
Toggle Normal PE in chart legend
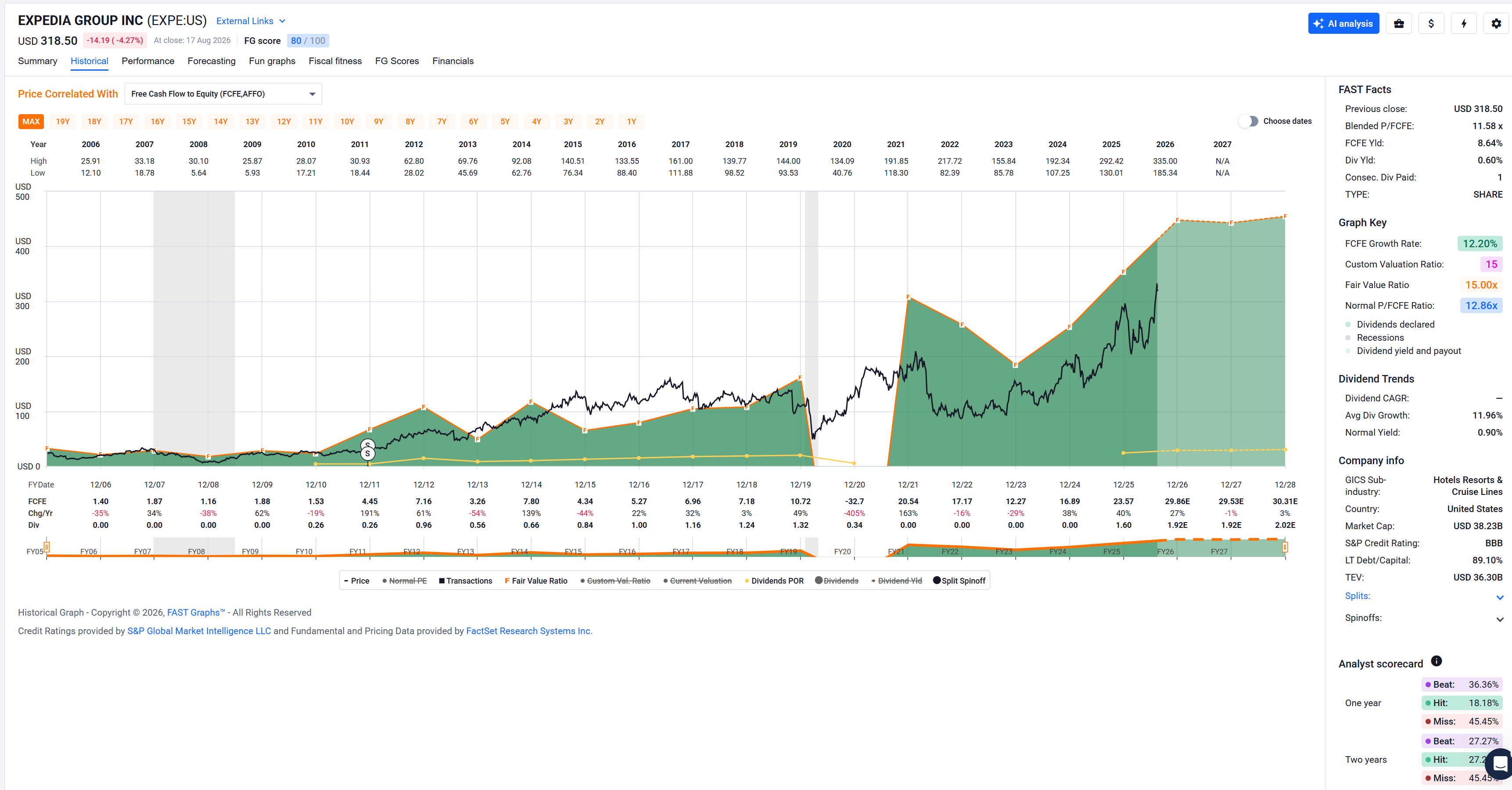pos(404,581)
